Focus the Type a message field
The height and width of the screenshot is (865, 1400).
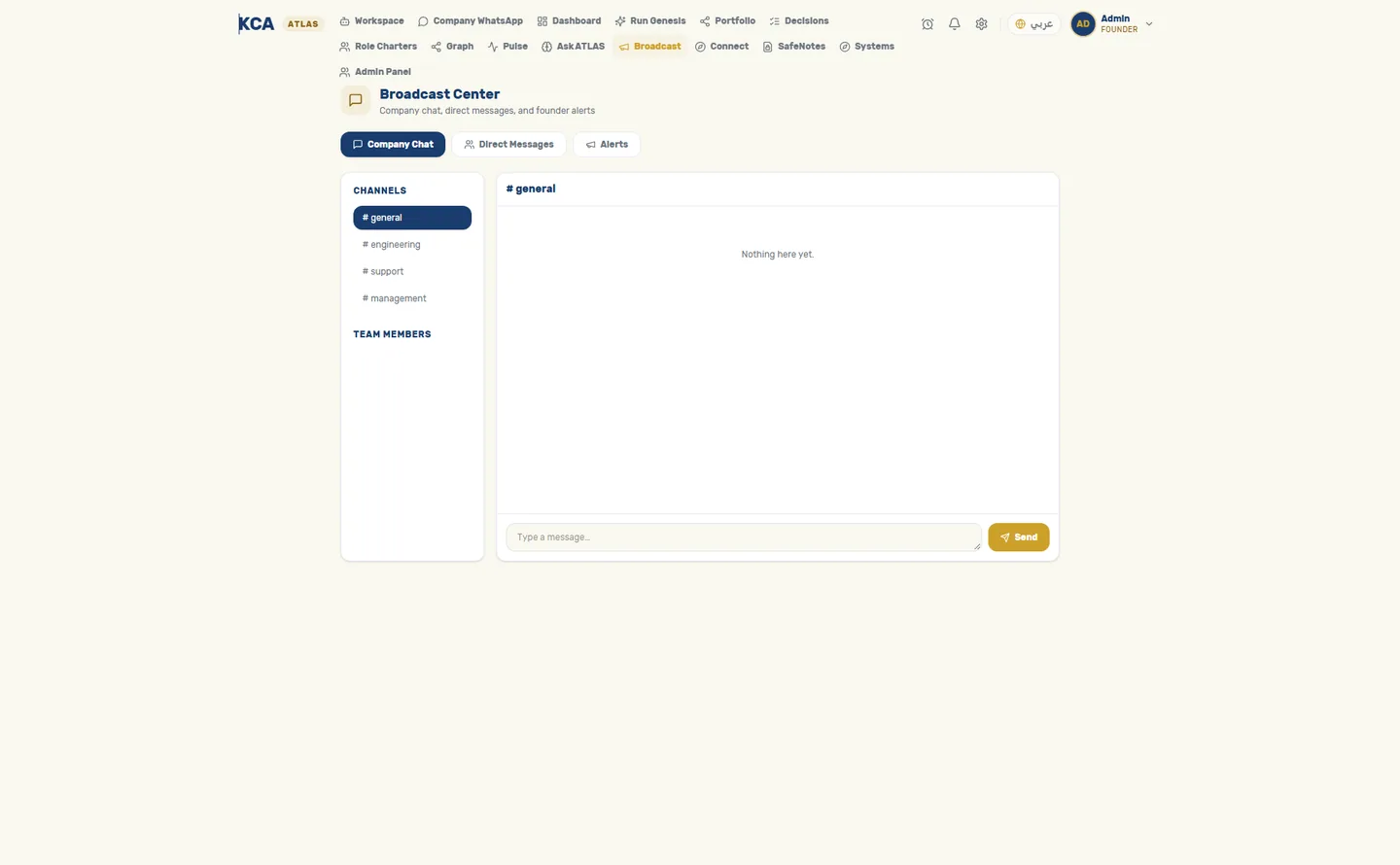point(744,537)
